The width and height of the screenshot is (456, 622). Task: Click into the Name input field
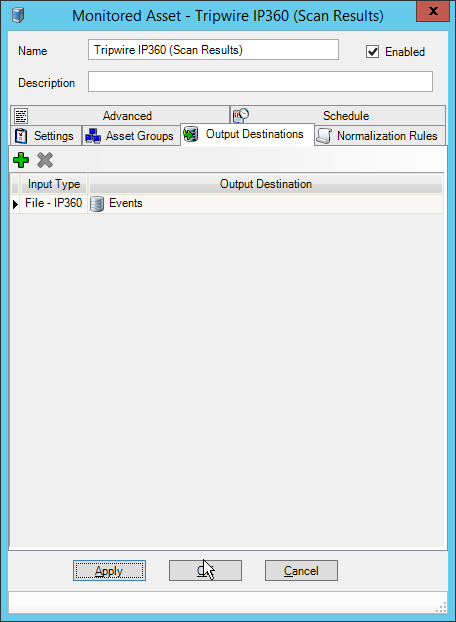pyautogui.click(x=213, y=50)
